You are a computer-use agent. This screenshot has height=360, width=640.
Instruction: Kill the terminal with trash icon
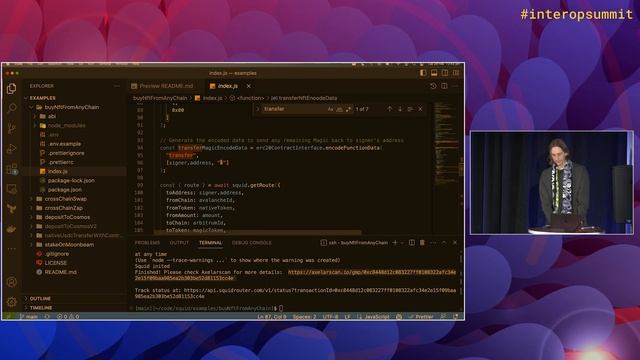click(422, 242)
